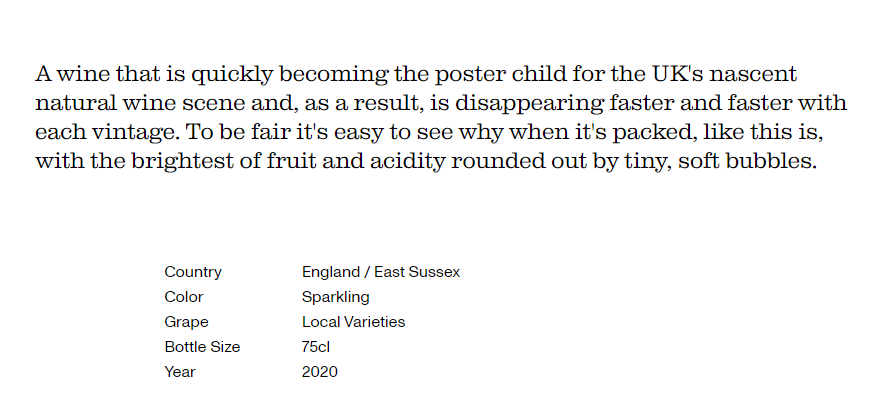Image resolution: width=896 pixels, height=417 pixels.
Task: Select the Local Varieties grape value
Action: pos(353,322)
